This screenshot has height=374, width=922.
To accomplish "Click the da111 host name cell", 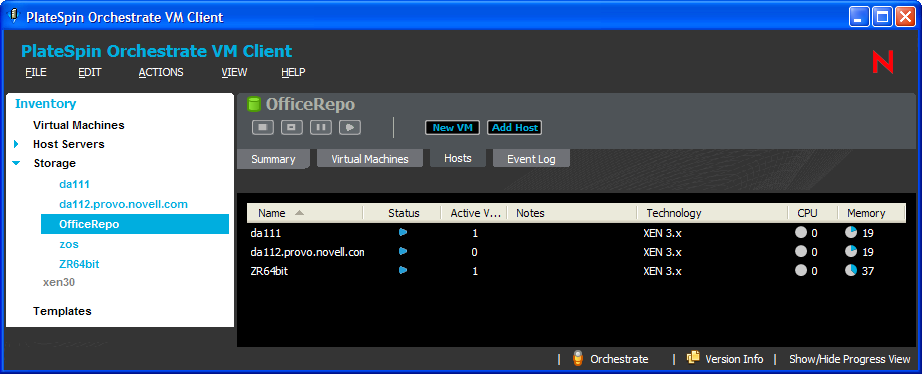I will click(x=265, y=233).
